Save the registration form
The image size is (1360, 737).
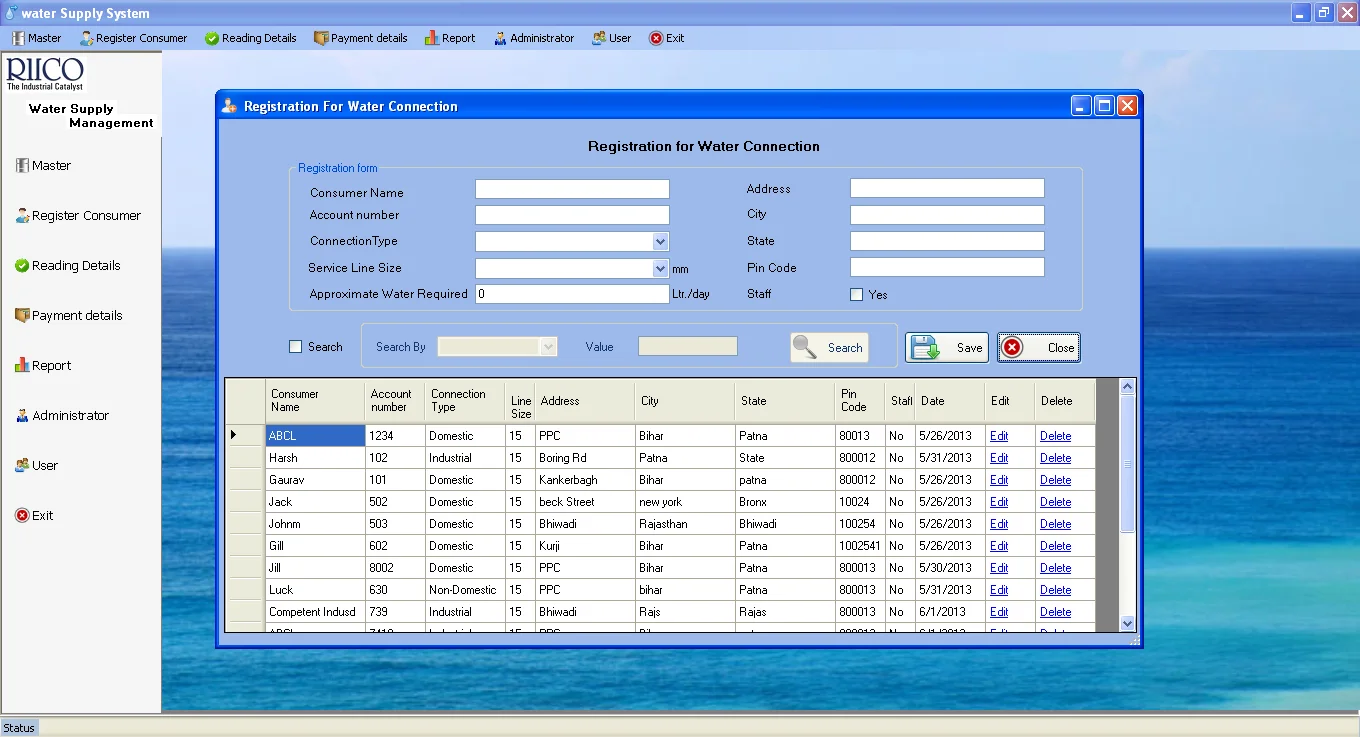[945, 347]
